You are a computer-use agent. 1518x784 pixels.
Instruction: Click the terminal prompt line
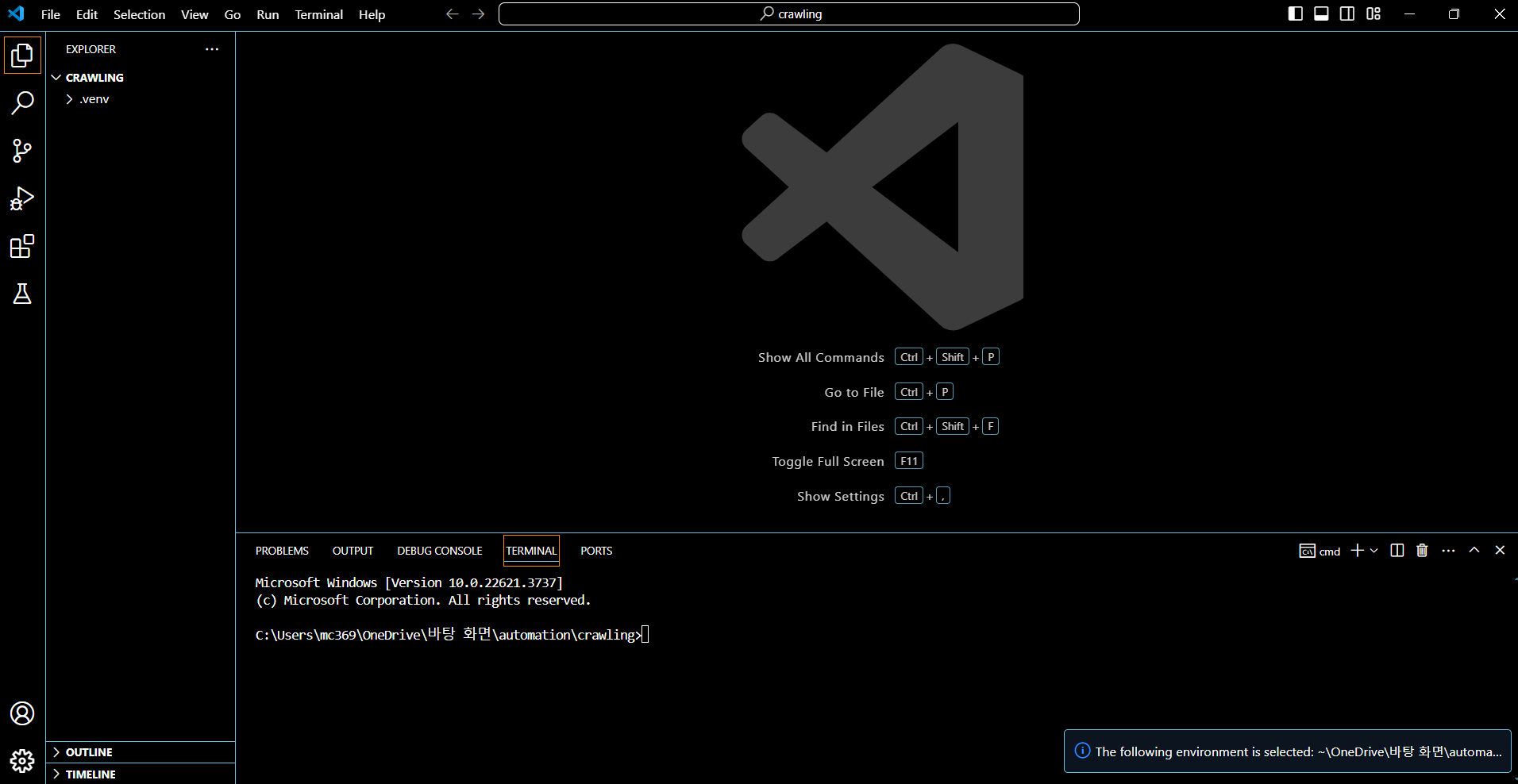(x=452, y=635)
